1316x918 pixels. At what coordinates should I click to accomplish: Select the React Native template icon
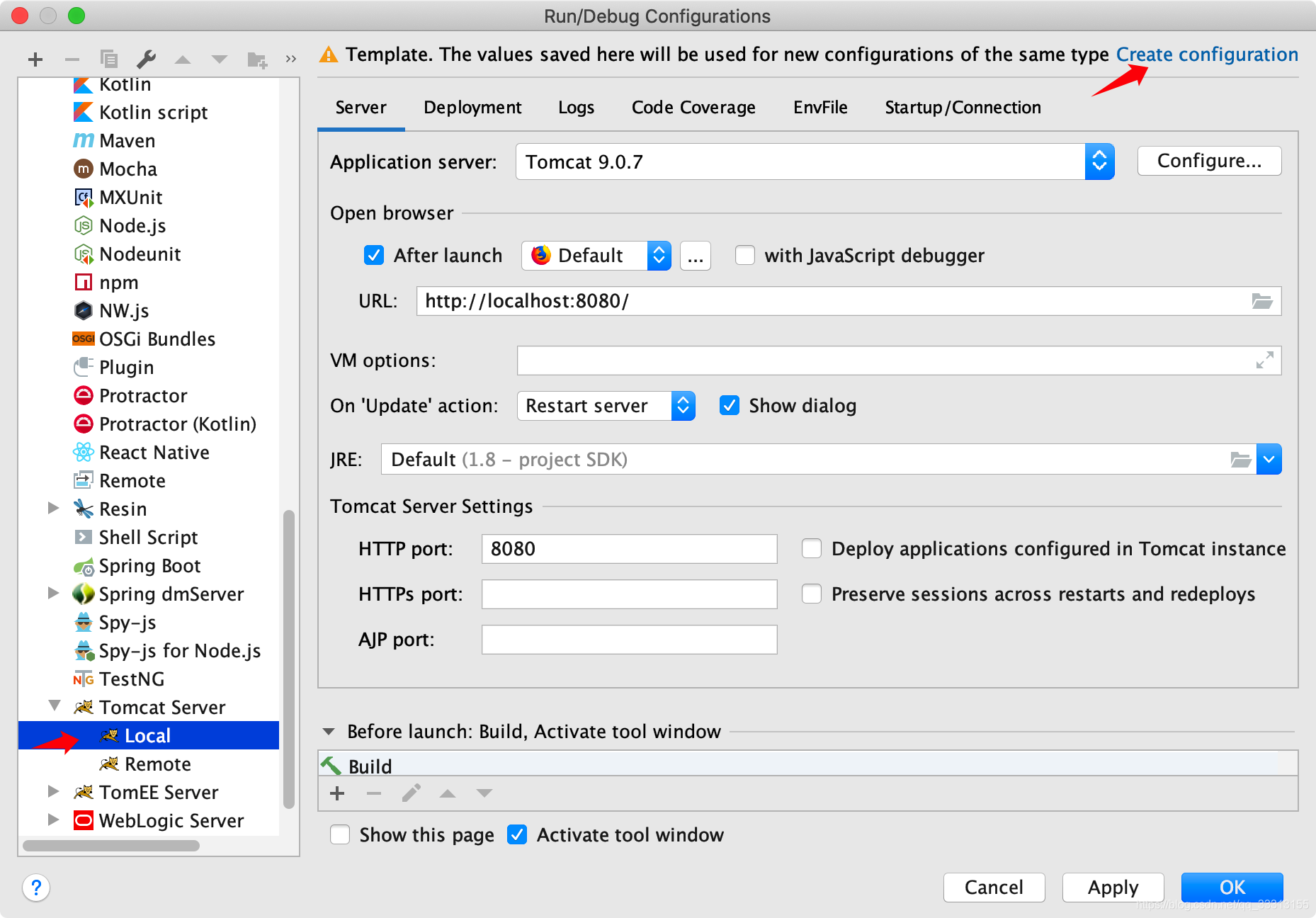[84, 452]
